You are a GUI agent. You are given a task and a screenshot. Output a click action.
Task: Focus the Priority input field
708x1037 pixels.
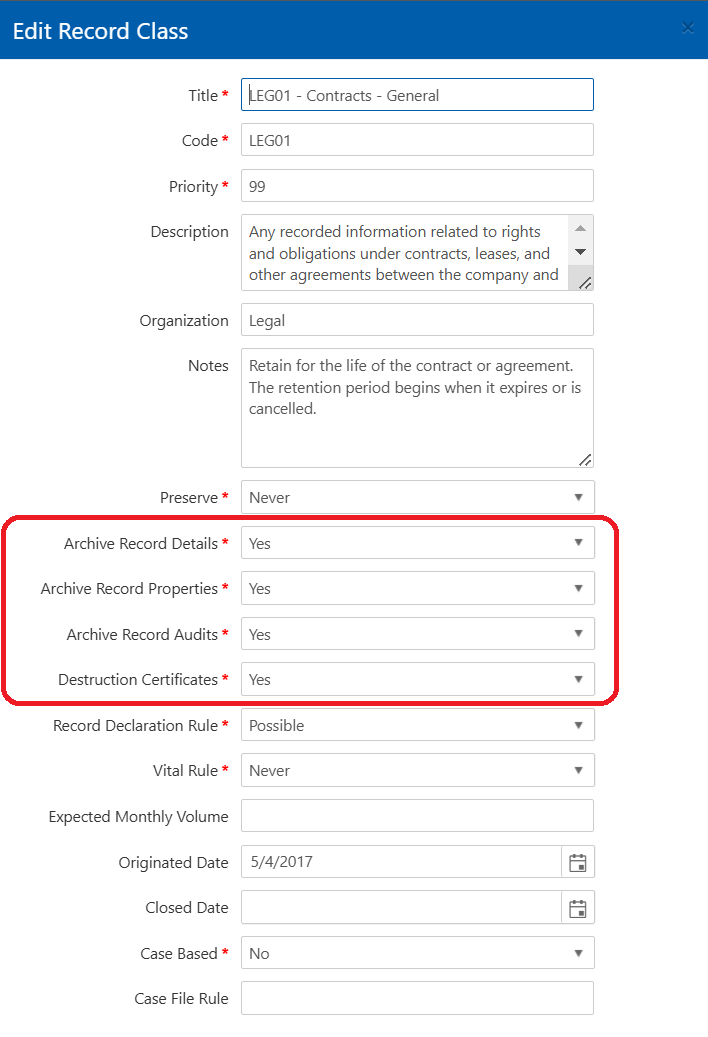(x=417, y=186)
